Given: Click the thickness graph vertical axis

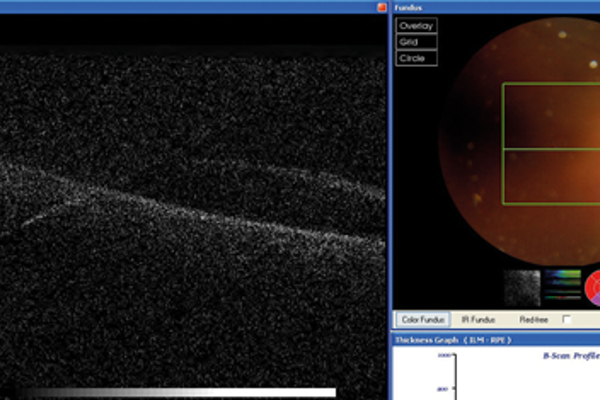Looking at the screenshot, I should pyautogui.click(x=455, y=380).
